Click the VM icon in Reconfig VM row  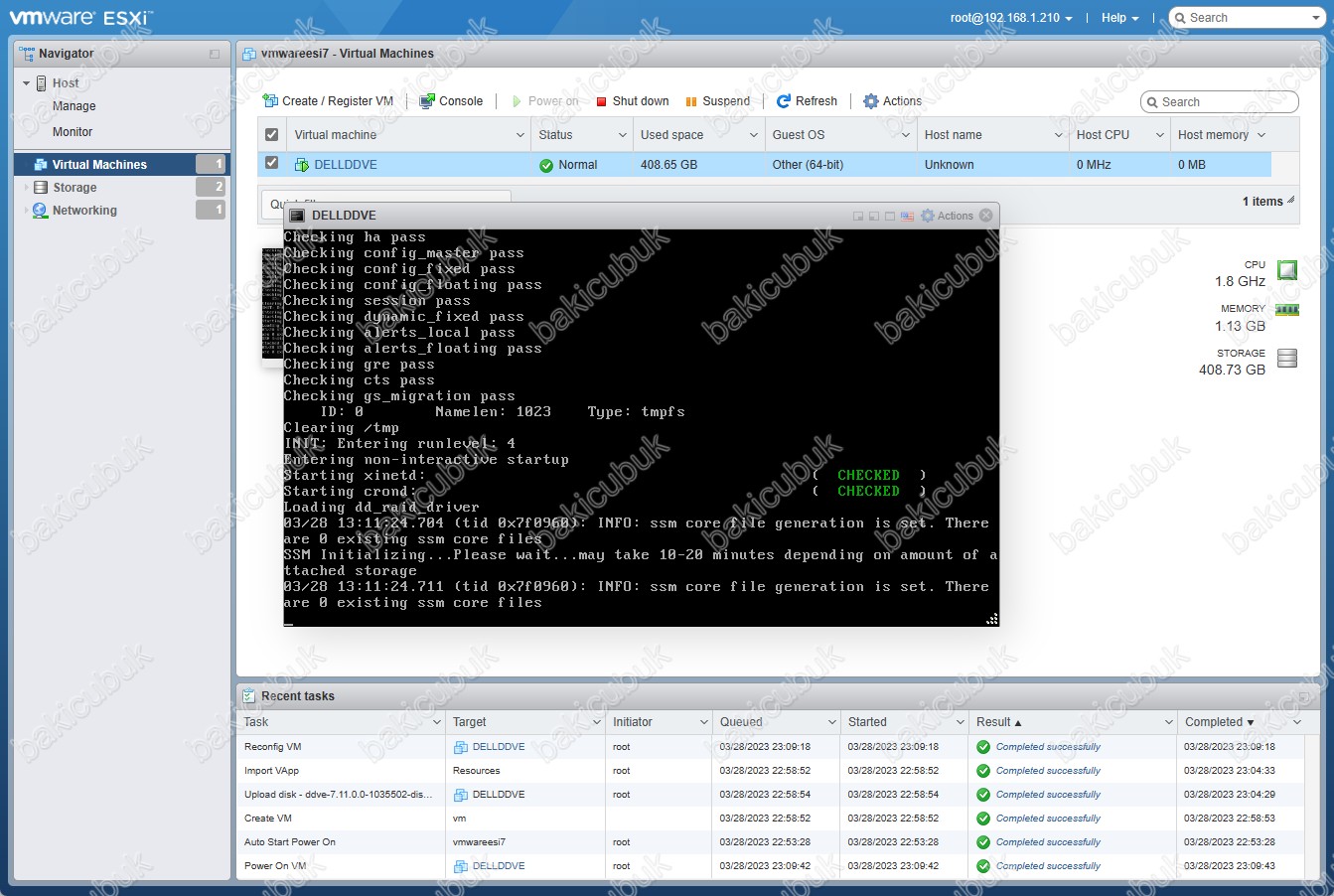[461, 747]
